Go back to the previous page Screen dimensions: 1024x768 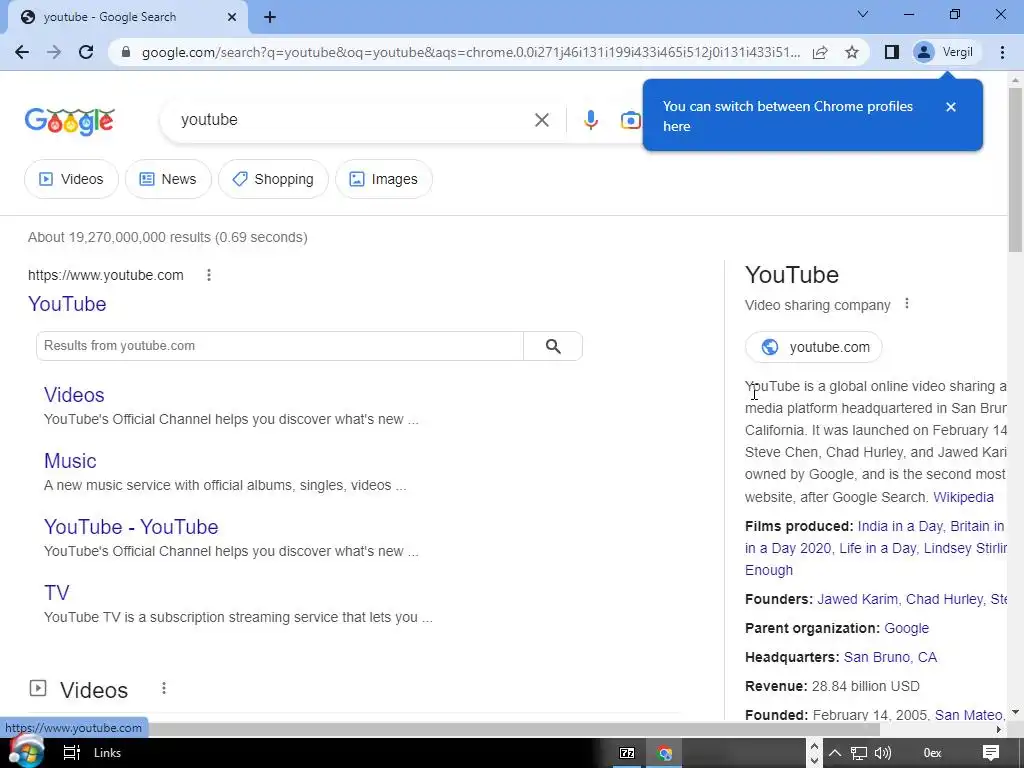(22, 52)
